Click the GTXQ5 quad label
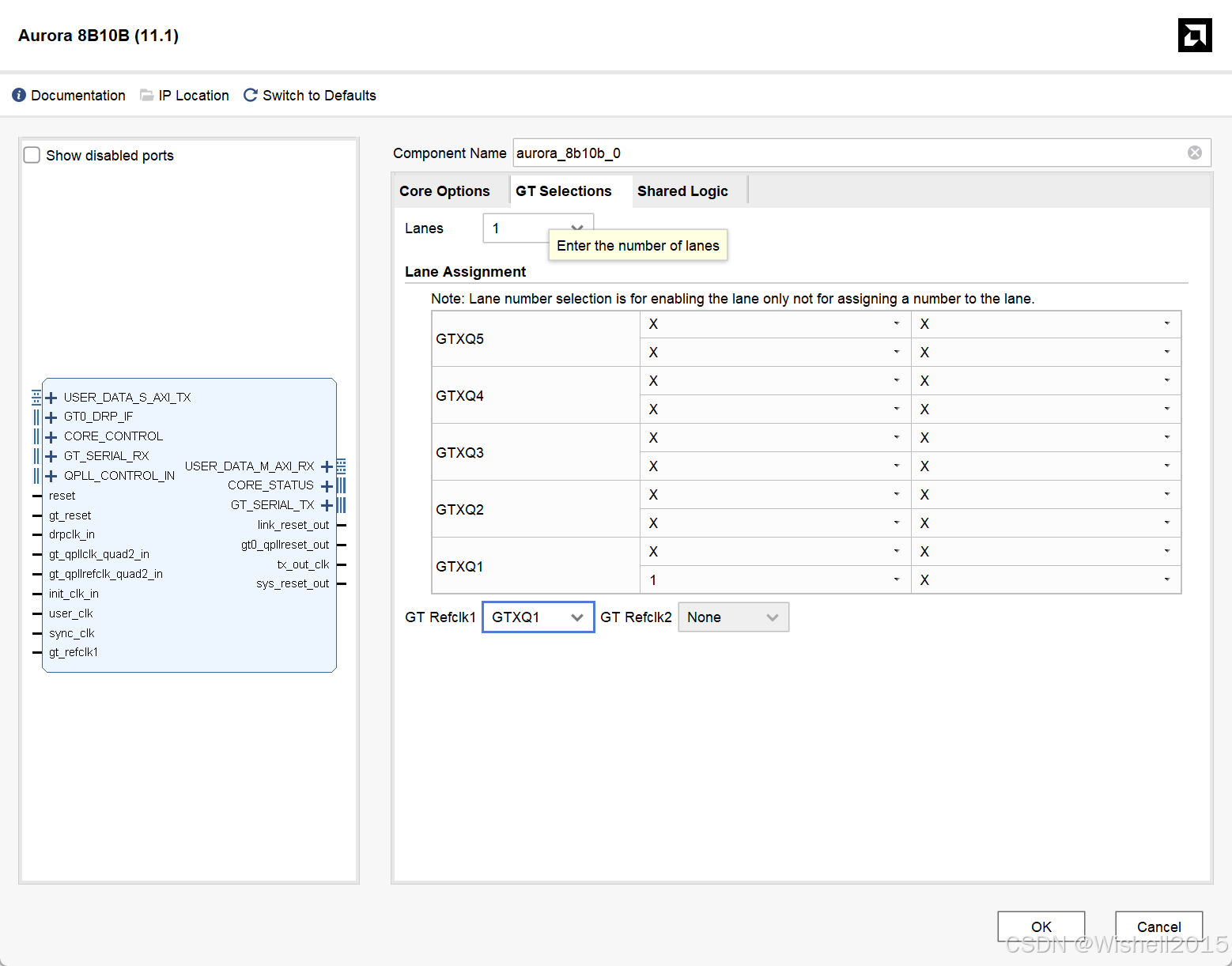 pos(460,339)
